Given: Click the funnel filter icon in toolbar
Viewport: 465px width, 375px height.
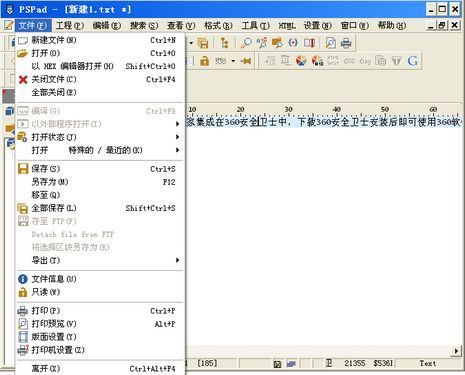Looking at the screenshot, I should point(396,61).
